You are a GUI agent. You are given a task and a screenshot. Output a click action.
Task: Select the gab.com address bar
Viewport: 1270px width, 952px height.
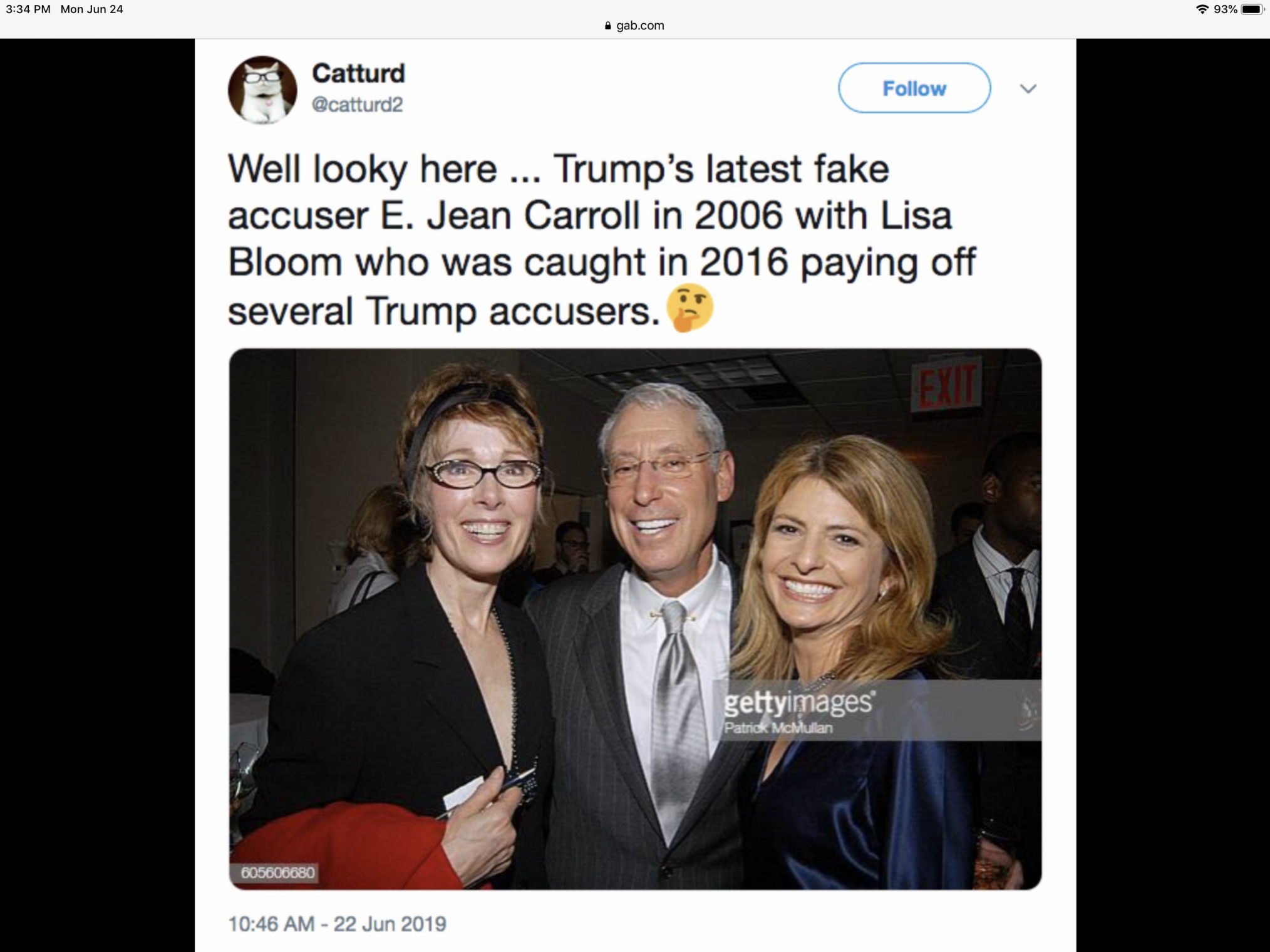635,26
